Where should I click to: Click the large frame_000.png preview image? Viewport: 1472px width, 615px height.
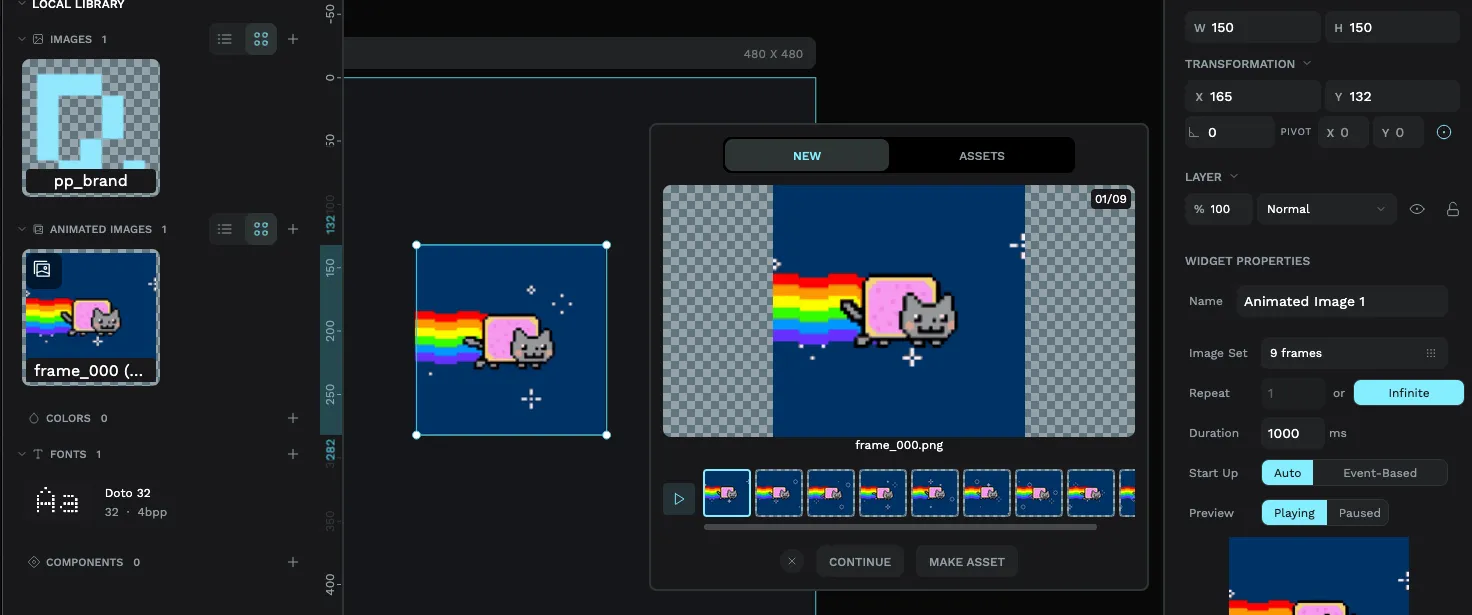[x=898, y=311]
